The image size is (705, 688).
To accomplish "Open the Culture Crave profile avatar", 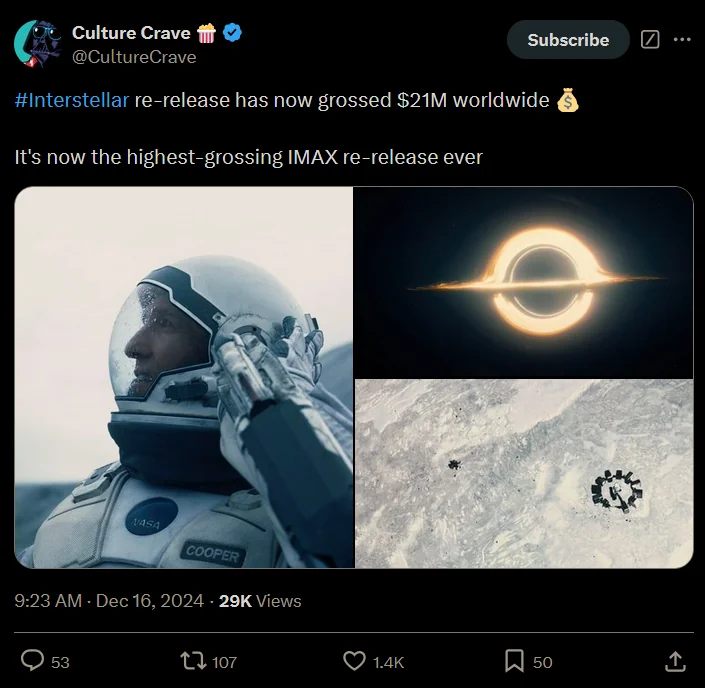I will (38, 44).
